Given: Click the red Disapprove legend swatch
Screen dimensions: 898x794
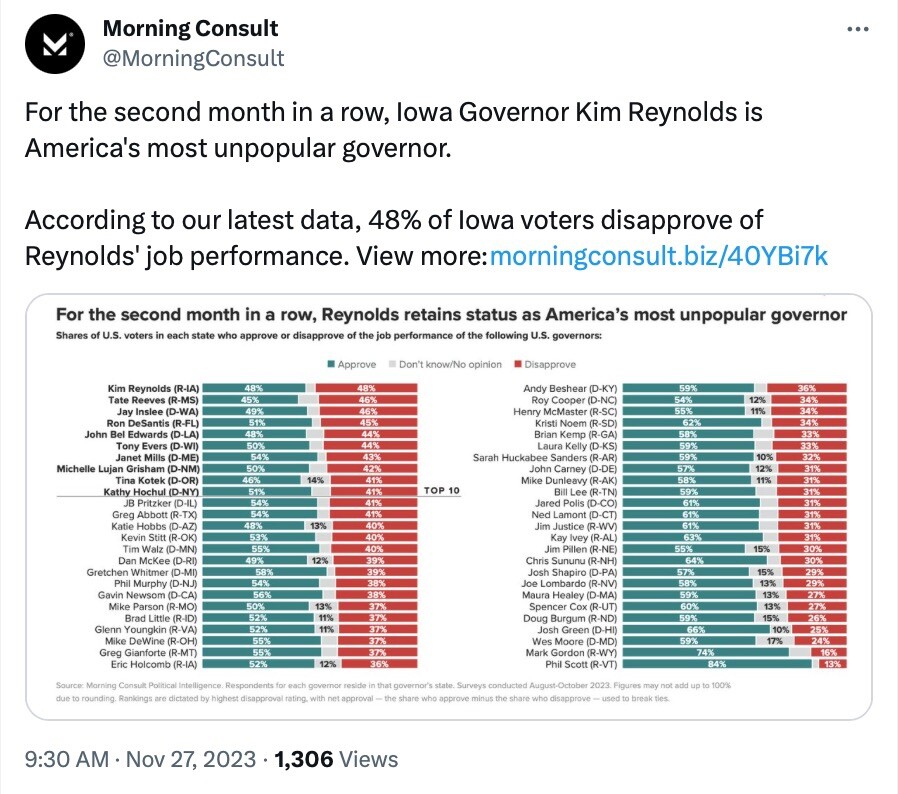Looking at the screenshot, I should pyautogui.click(x=518, y=364).
